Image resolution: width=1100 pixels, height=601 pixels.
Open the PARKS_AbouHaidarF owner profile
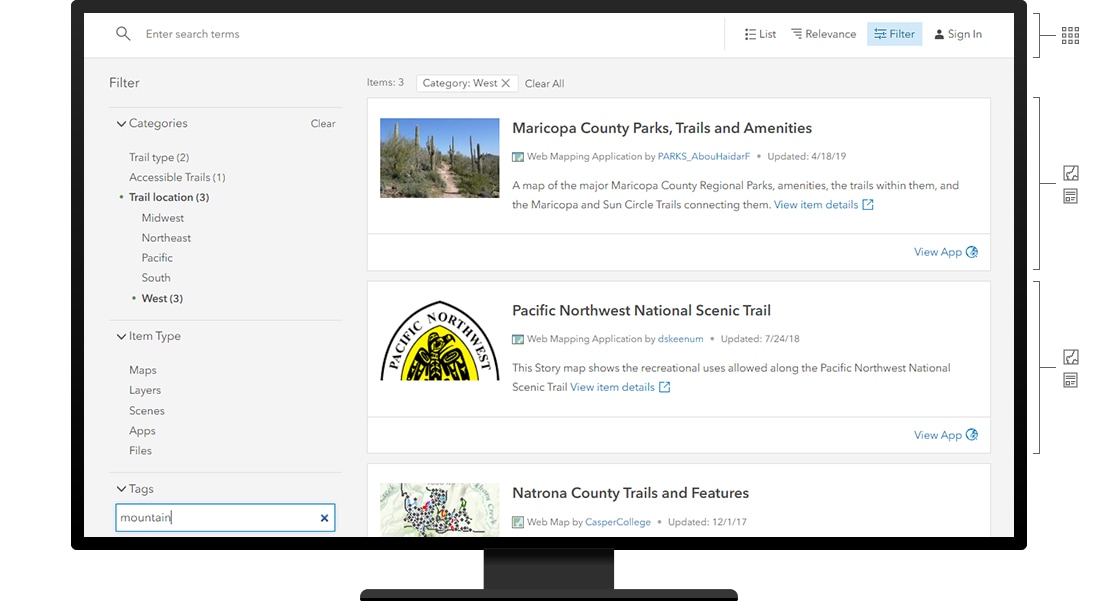(x=704, y=156)
